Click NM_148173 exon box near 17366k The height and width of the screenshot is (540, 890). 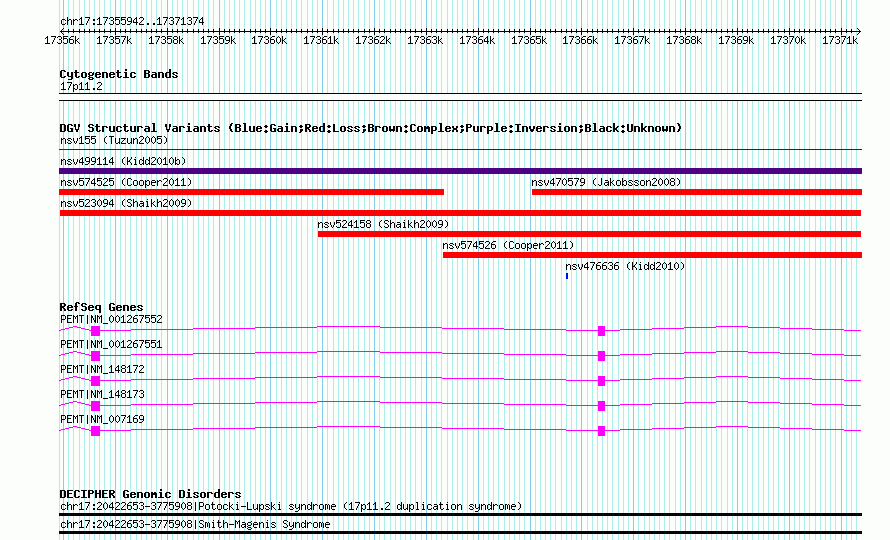[602, 406]
